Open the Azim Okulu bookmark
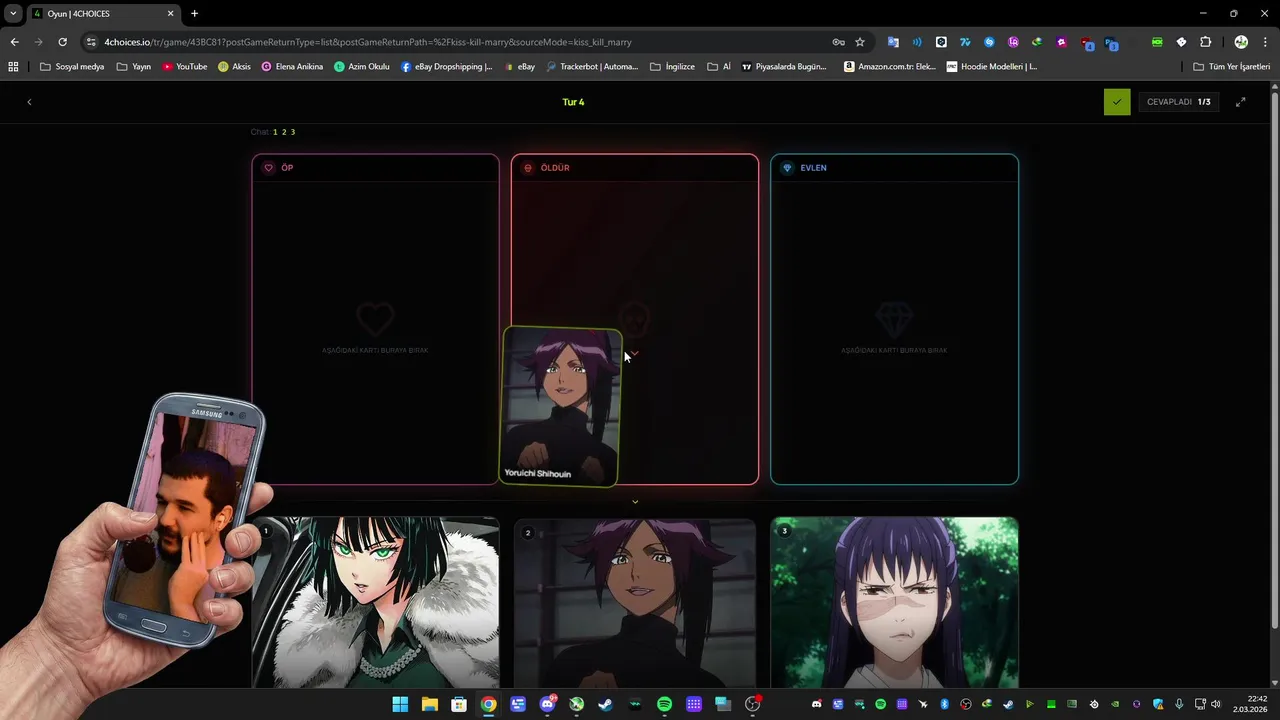The height and width of the screenshot is (720, 1280). pyautogui.click(x=362, y=67)
